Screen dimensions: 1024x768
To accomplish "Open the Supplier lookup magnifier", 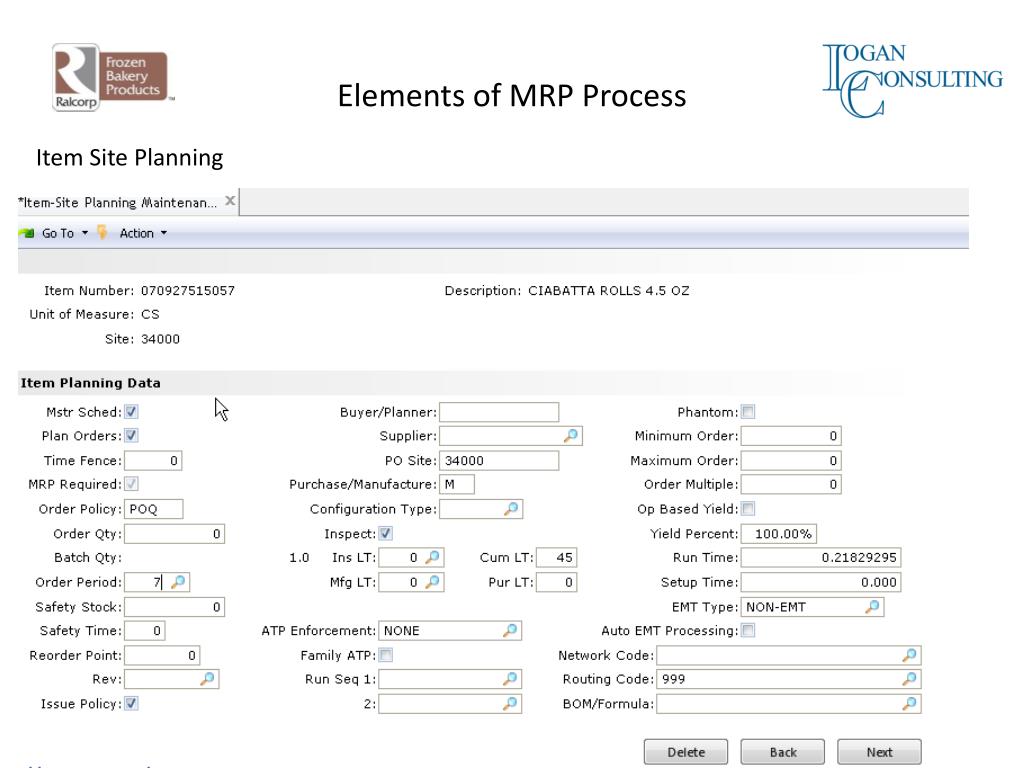I will coord(571,435).
